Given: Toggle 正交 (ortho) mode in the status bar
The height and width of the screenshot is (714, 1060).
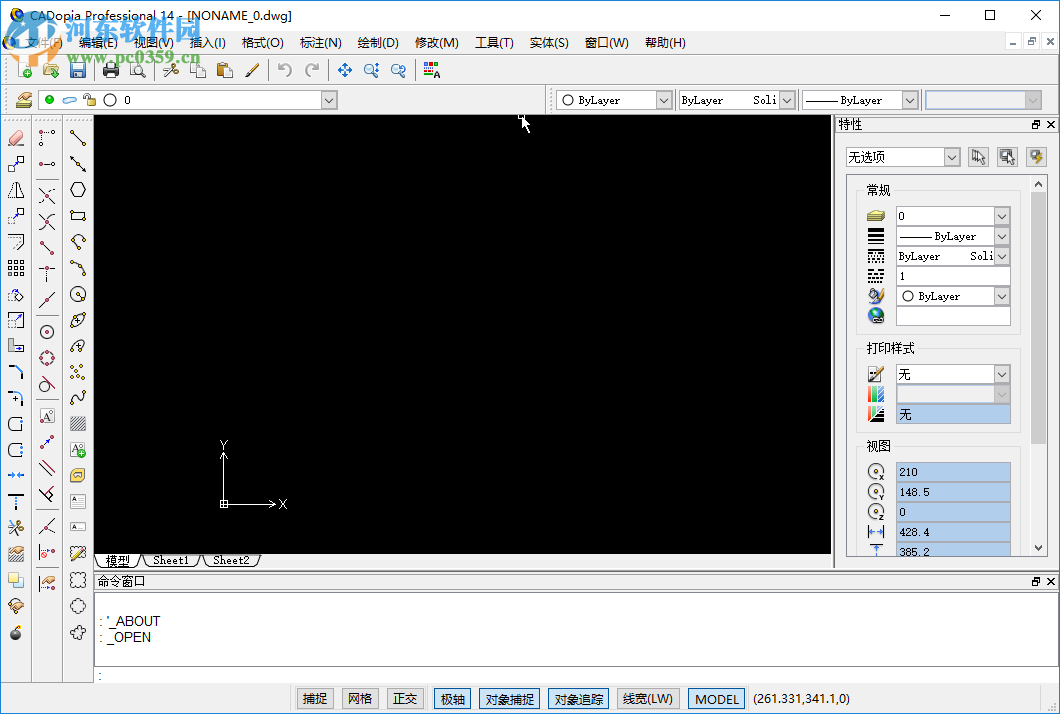Looking at the screenshot, I should [x=405, y=698].
